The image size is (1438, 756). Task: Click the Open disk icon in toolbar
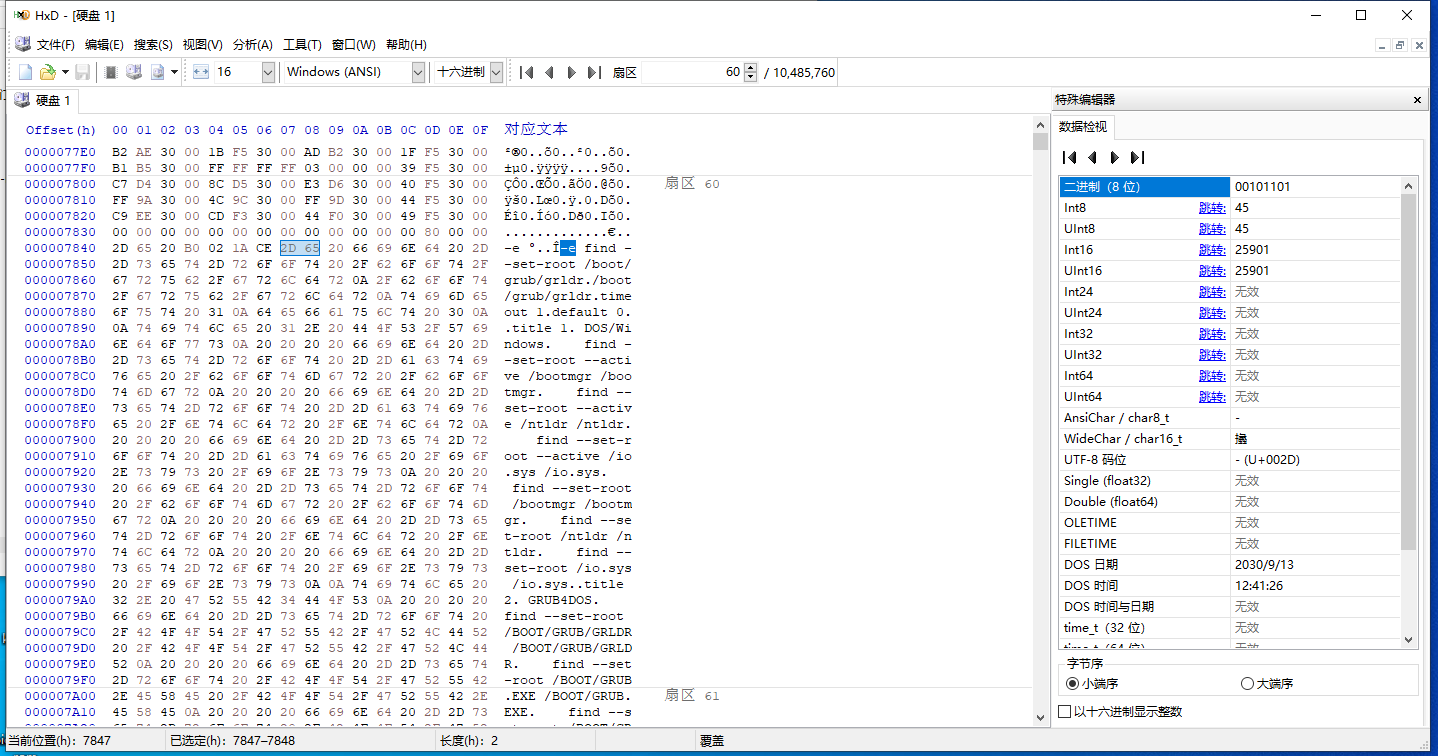pos(133,72)
